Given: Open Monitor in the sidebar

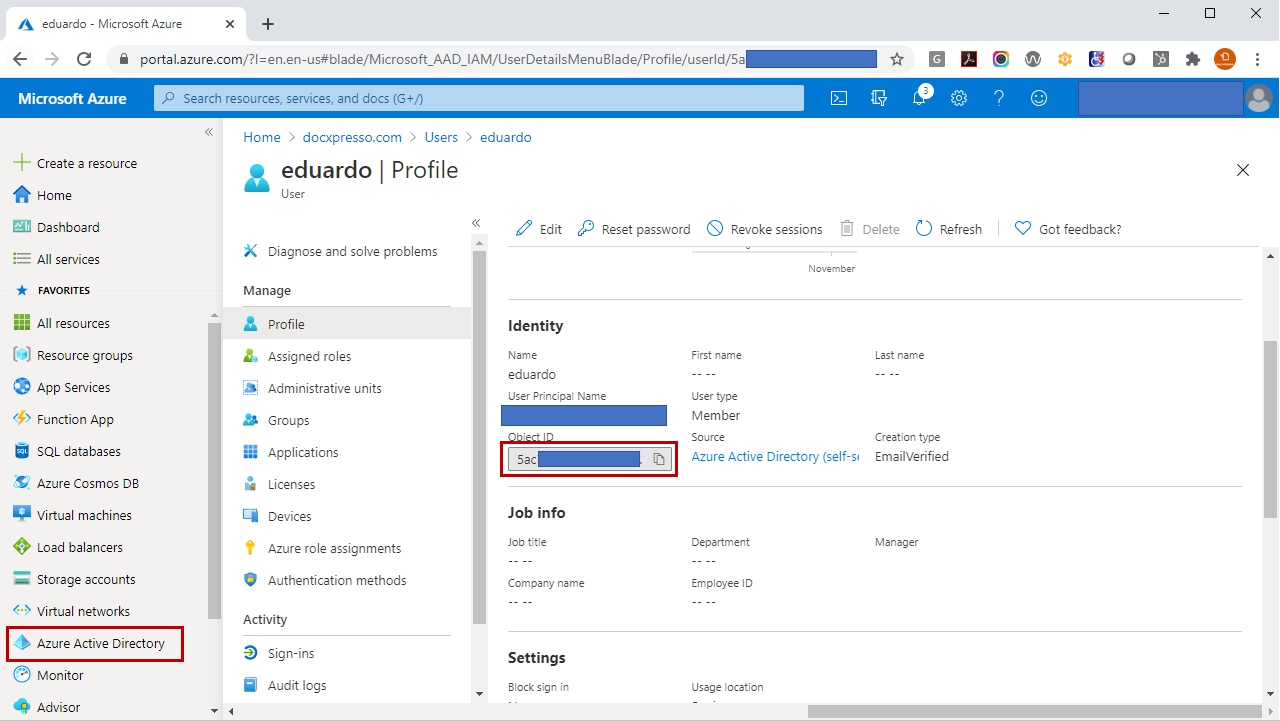Looking at the screenshot, I should pyautogui.click(x=49, y=675).
